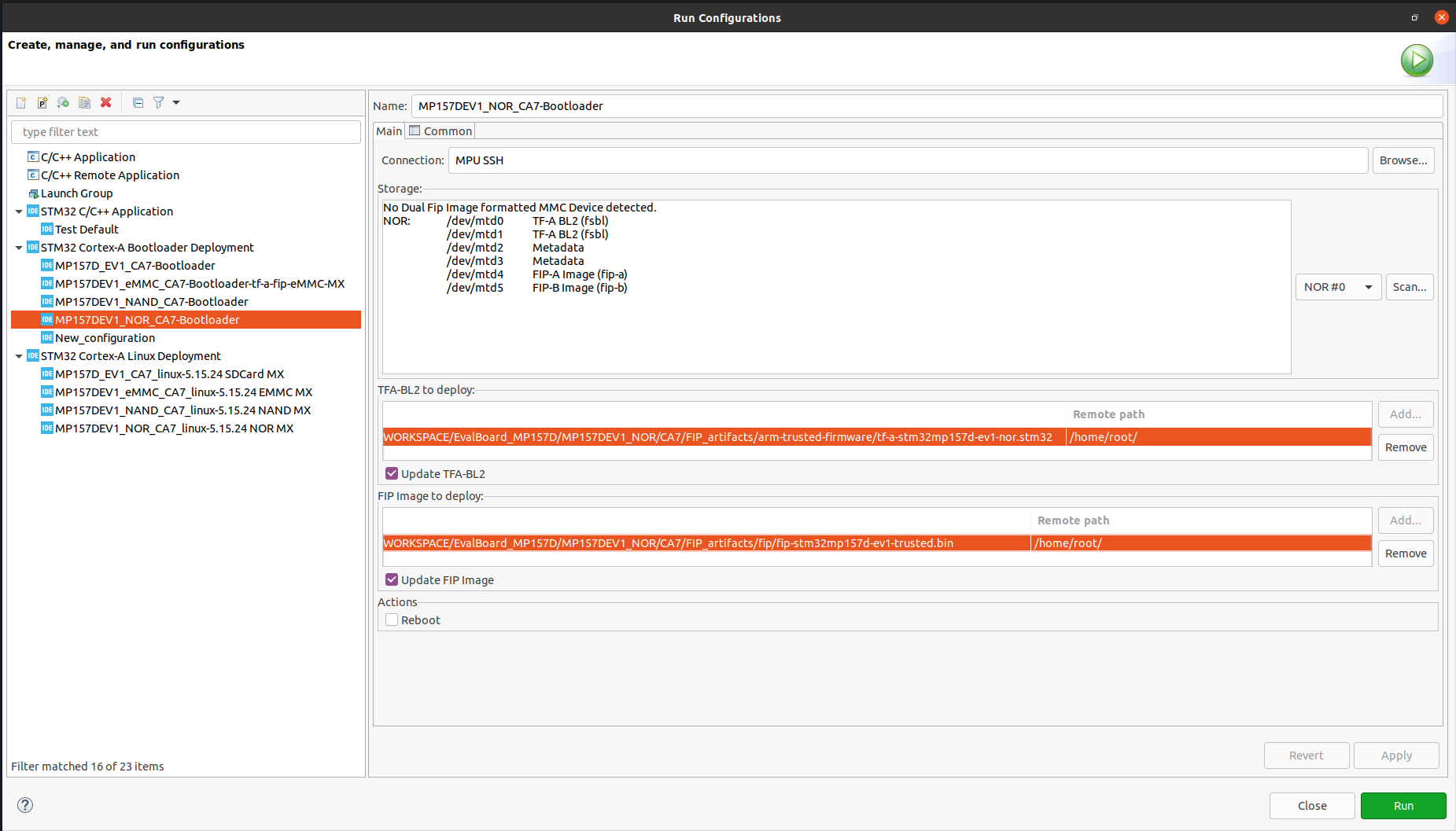The image size is (1456, 831).
Task: Select MP157D_EV1_CA7_linux-5.15.24 SDCard MX
Action: point(170,374)
